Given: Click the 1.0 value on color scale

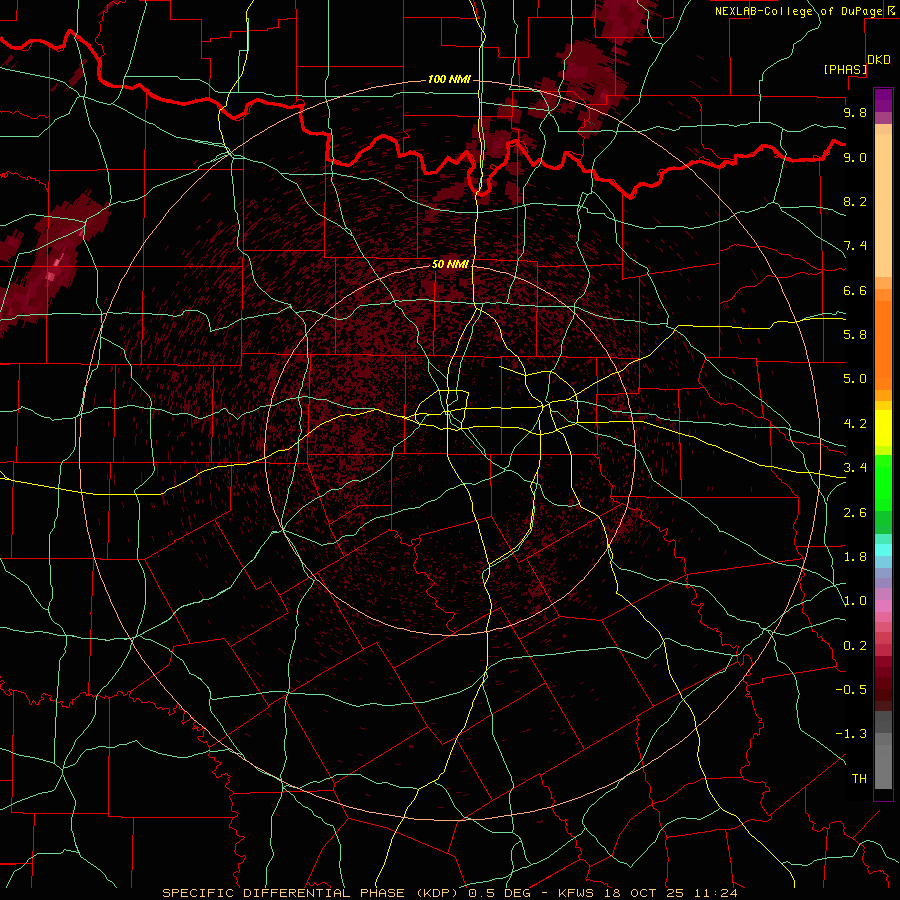Looking at the screenshot, I should [x=855, y=601].
